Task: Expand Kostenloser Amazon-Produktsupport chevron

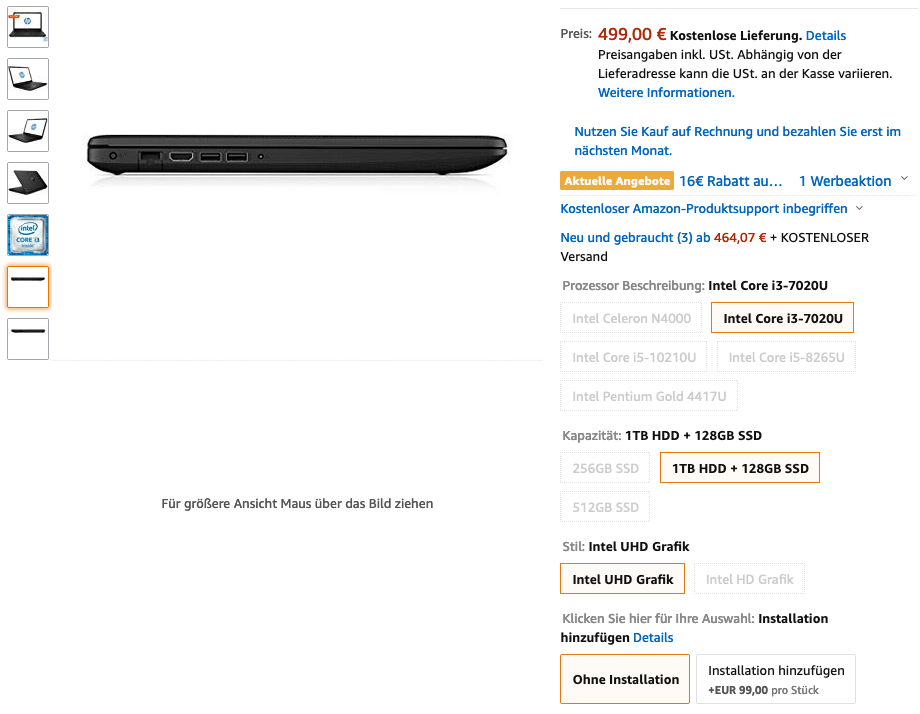Action: (x=860, y=208)
